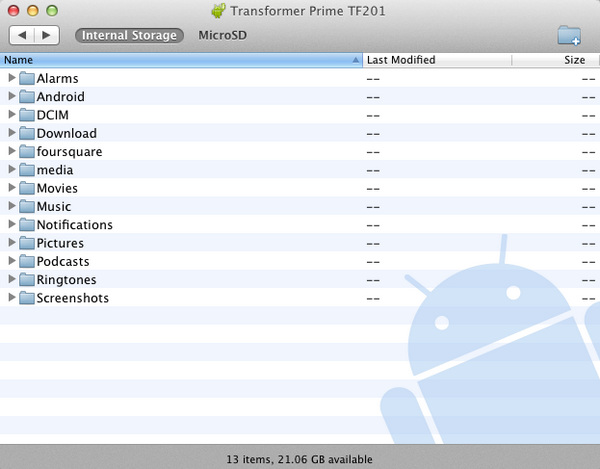Select the DCIM folder icon
The height and width of the screenshot is (469, 600).
pyautogui.click(x=27, y=115)
